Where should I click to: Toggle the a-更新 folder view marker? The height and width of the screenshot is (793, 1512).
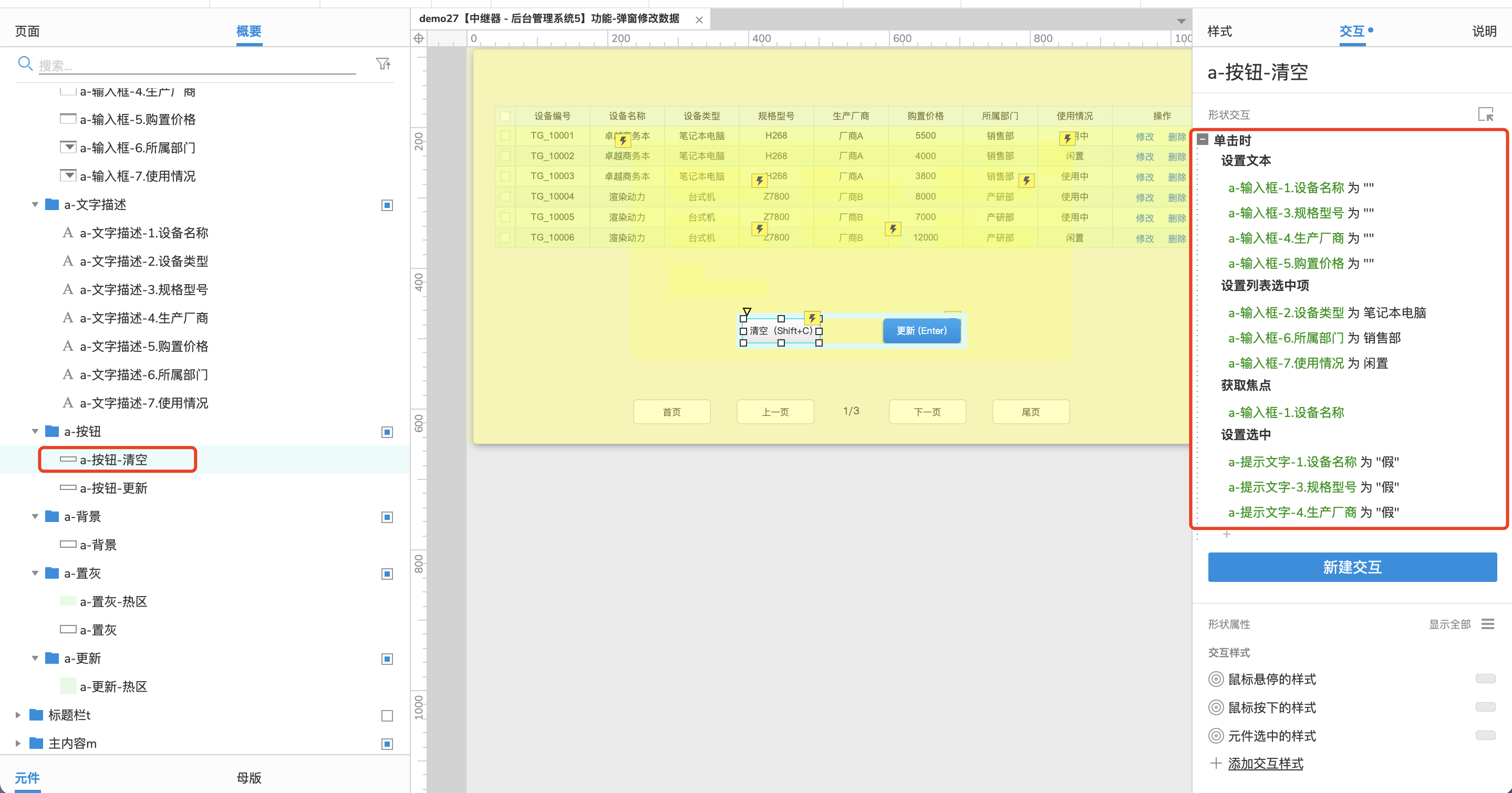(387, 659)
